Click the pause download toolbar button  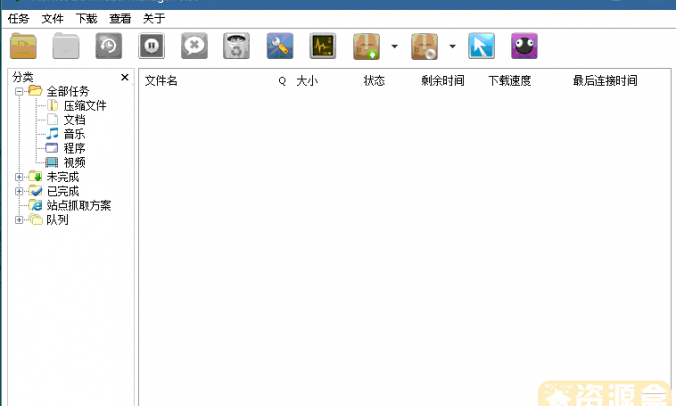click(x=151, y=46)
